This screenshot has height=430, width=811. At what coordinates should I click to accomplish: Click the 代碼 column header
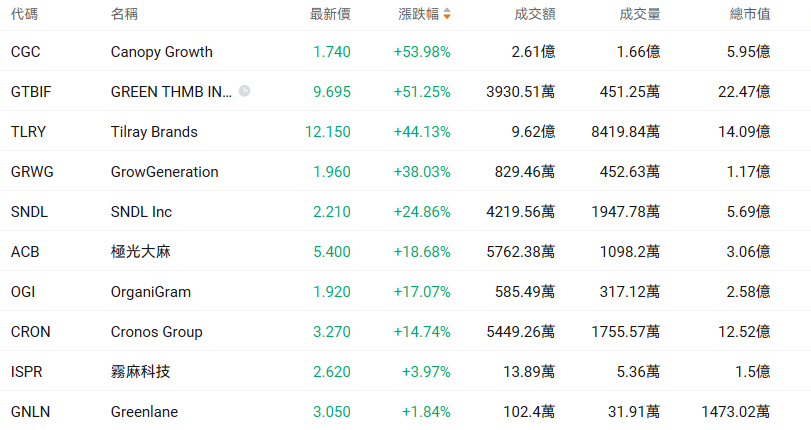pos(24,14)
